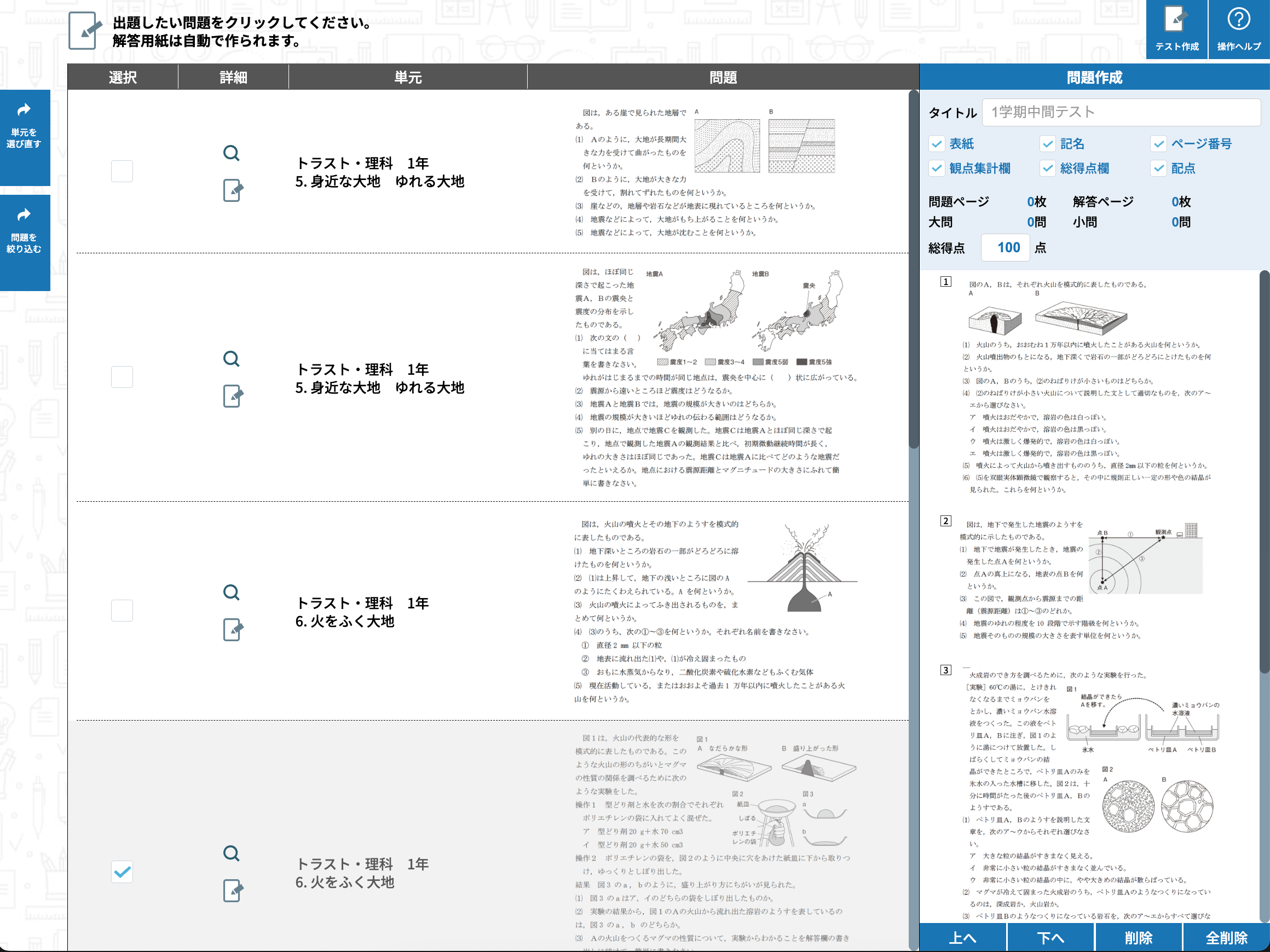Click the volcano shapes experiment problem image
The width and height of the screenshot is (1270, 952).
pos(776,792)
